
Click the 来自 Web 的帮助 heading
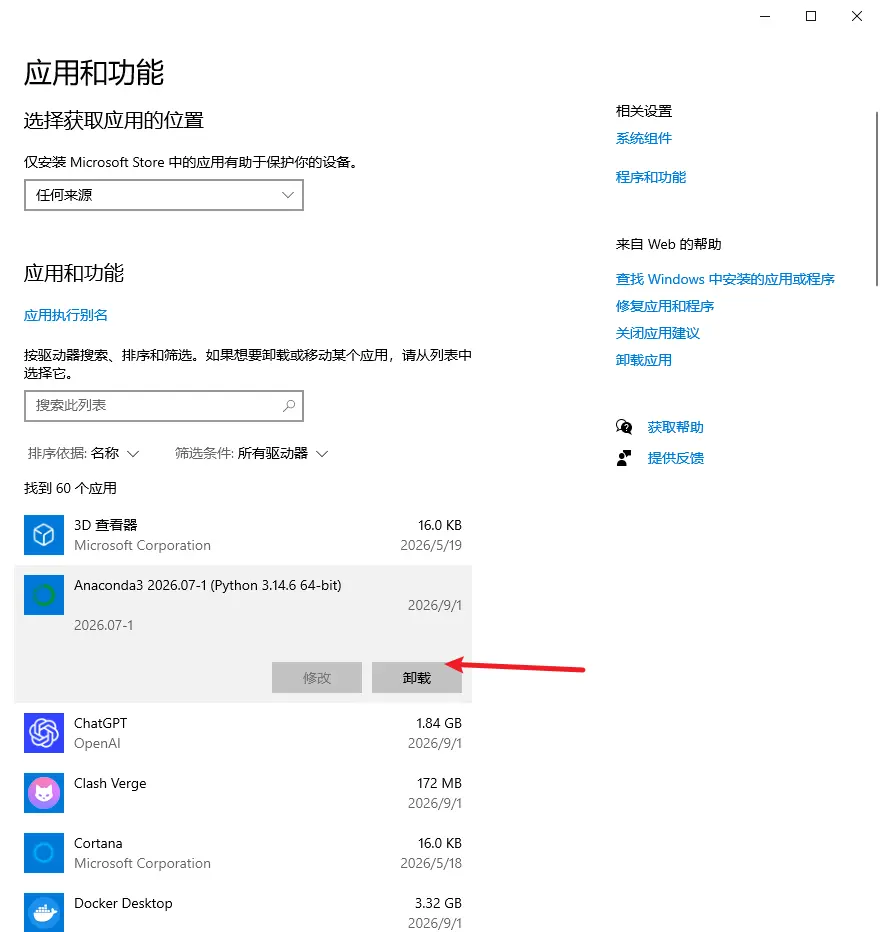point(668,244)
